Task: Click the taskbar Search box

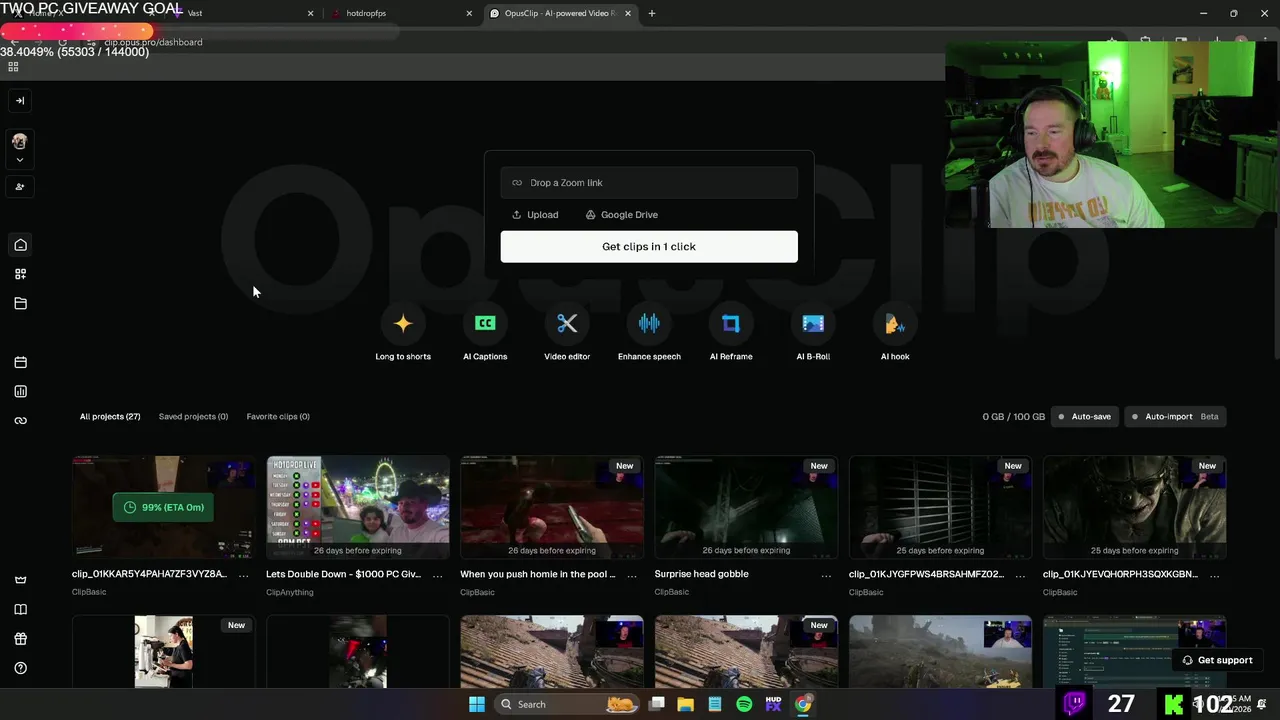Action: pos(567,704)
